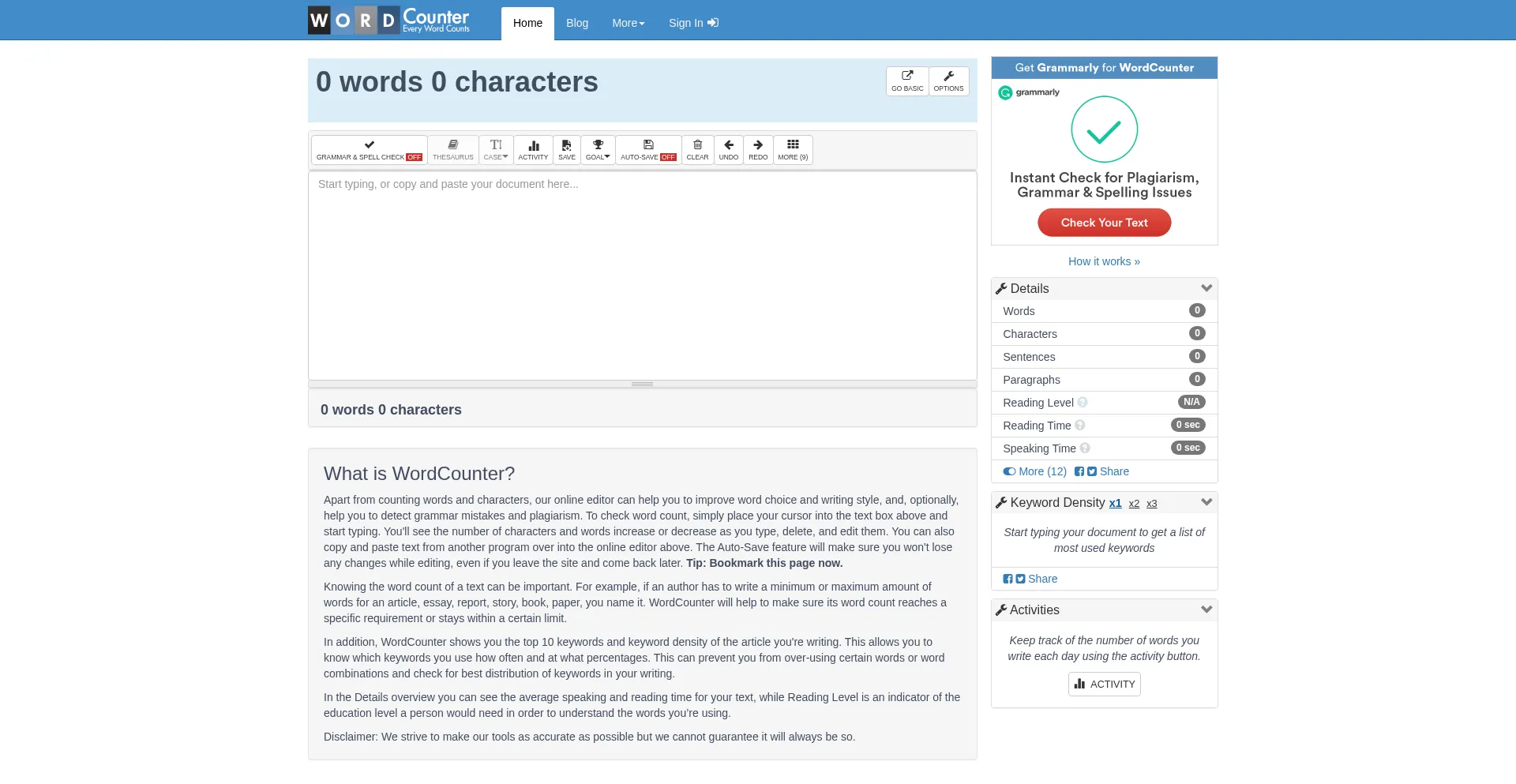The width and height of the screenshot is (1516, 784).
Task: Collapse the Details panel chevron
Action: coord(1206,288)
